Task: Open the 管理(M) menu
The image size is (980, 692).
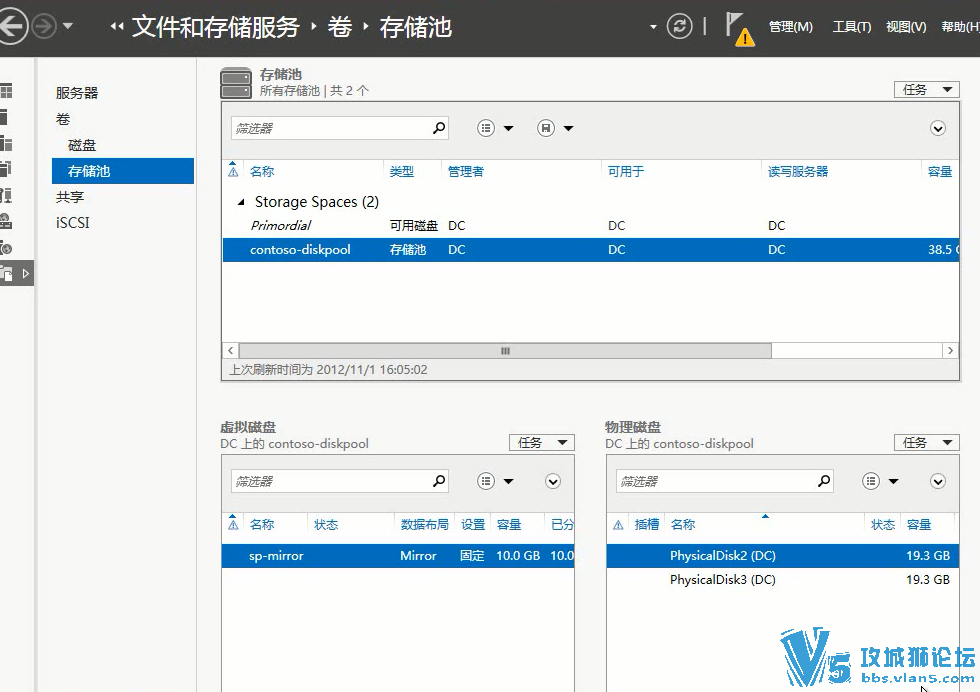Action: [791, 27]
